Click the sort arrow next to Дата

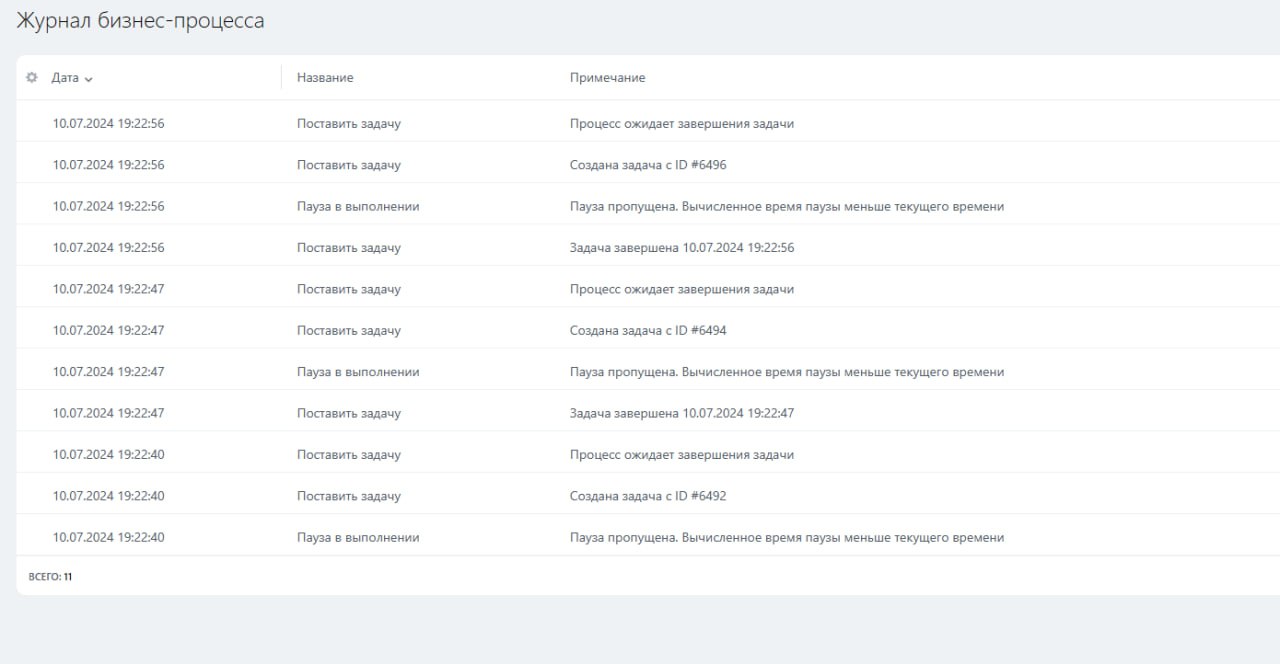[x=89, y=79]
